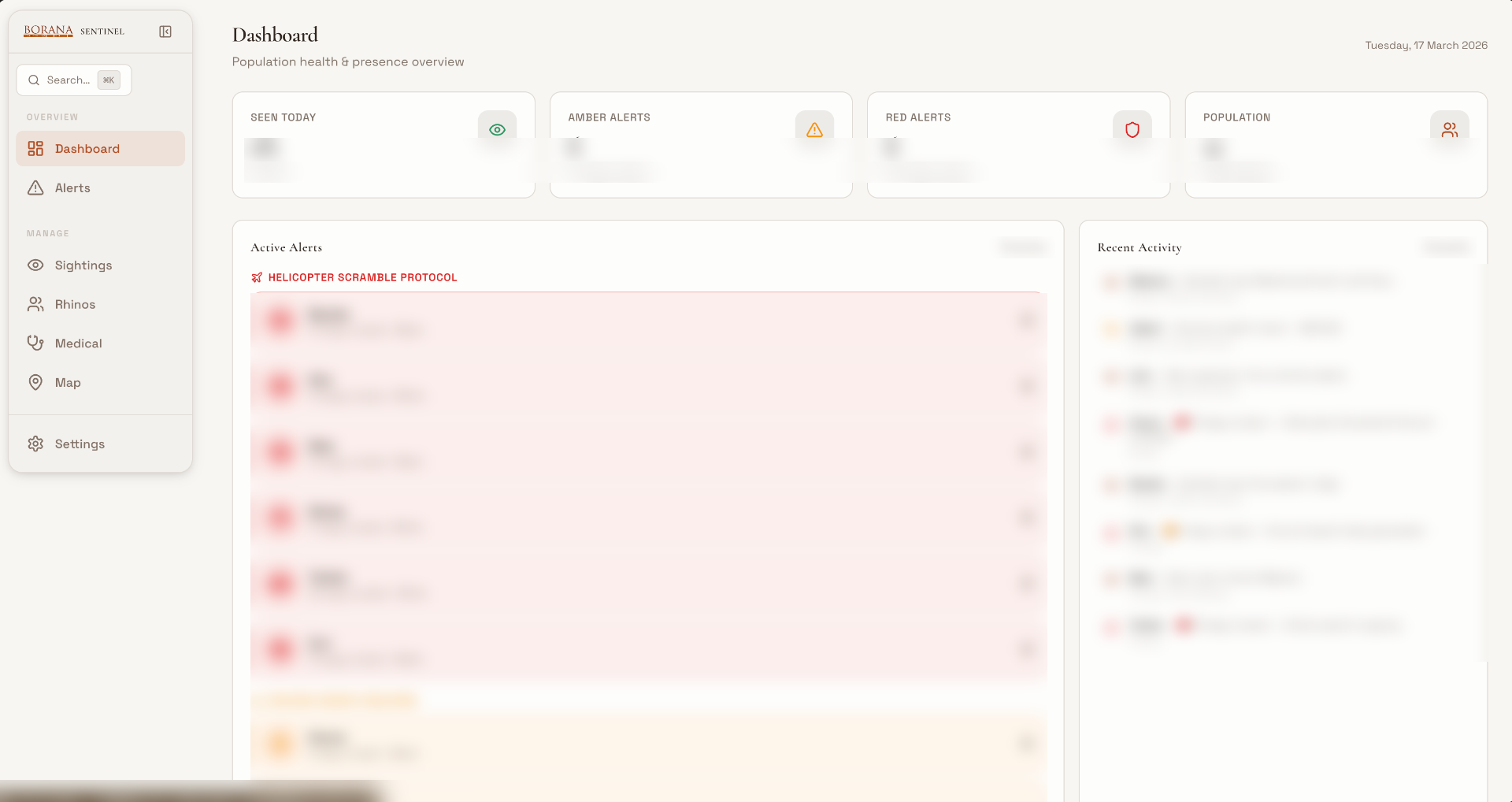Open Dashboard in sidebar

100,148
